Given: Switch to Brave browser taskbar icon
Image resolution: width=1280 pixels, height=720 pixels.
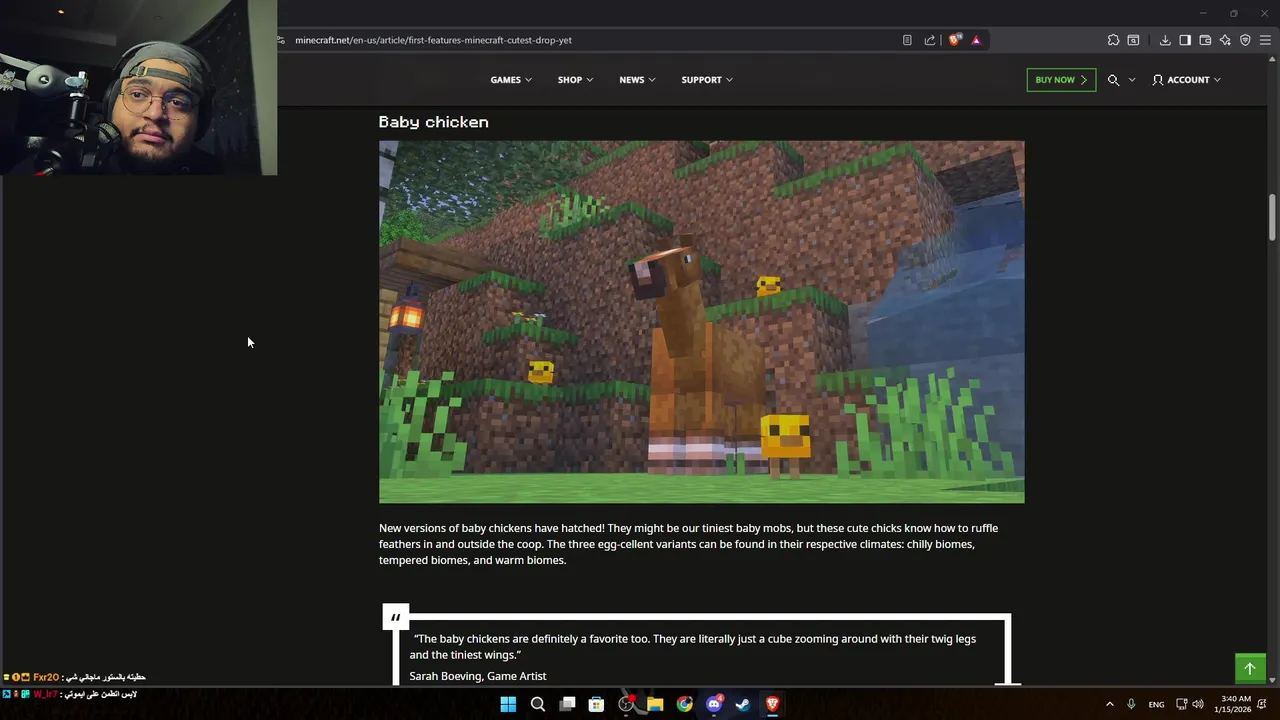Looking at the screenshot, I should coord(772,704).
